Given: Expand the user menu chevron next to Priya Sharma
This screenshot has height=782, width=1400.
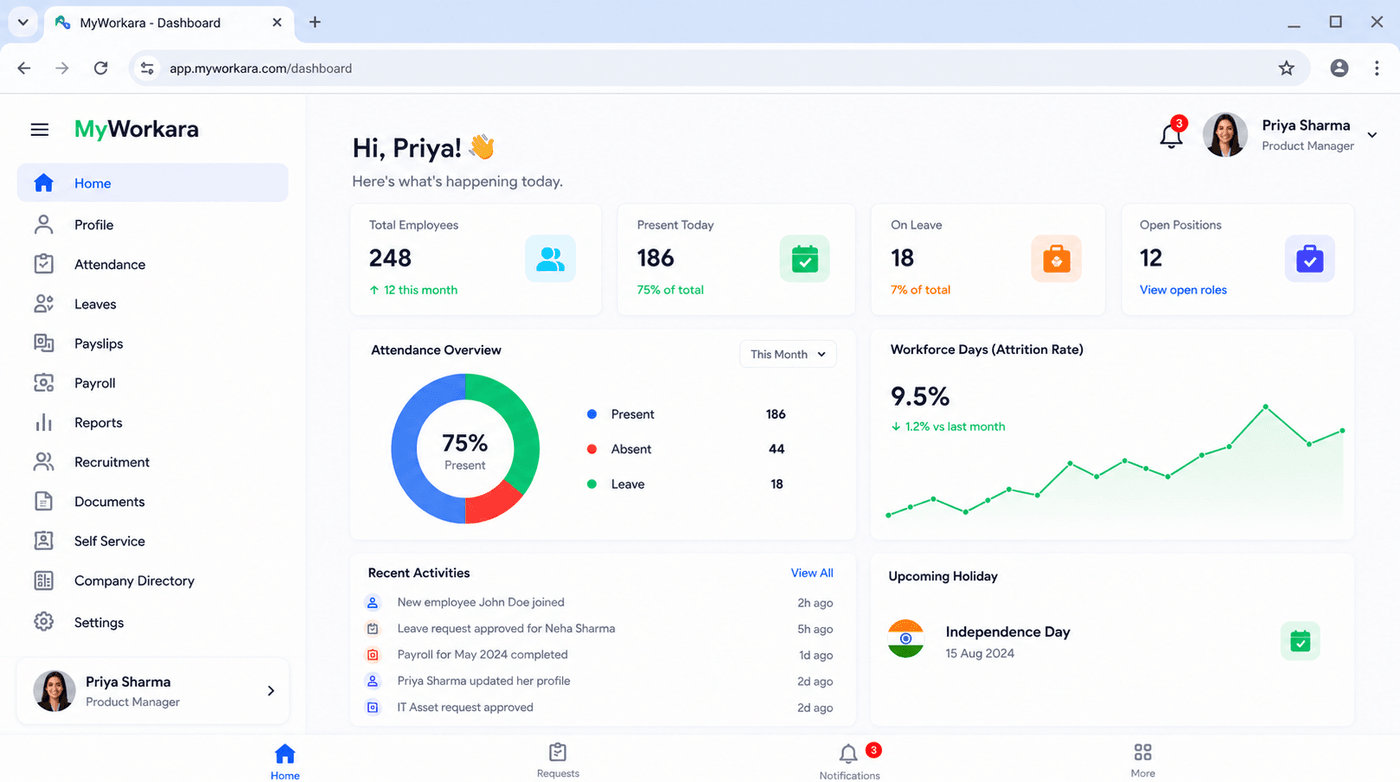Looking at the screenshot, I should pyautogui.click(x=1372, y=135).
